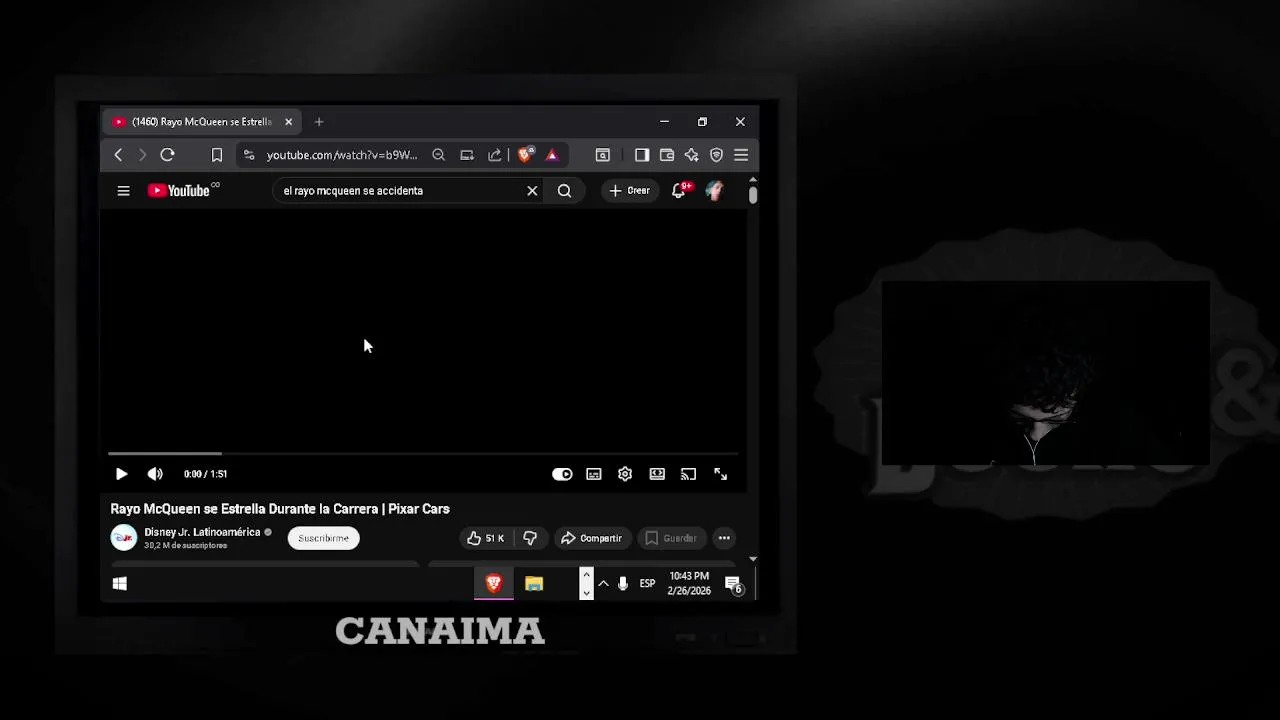The image size is (1280, 720).
Task: Click the share icon in address bar
Action: tap(495, 155)
